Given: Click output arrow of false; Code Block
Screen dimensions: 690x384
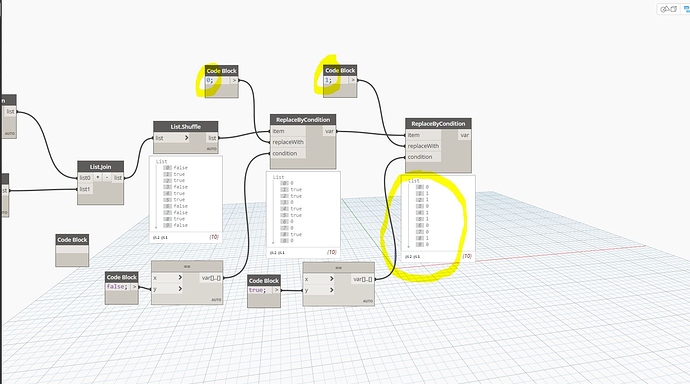Looking at the screenshot, I should (135, 287).
